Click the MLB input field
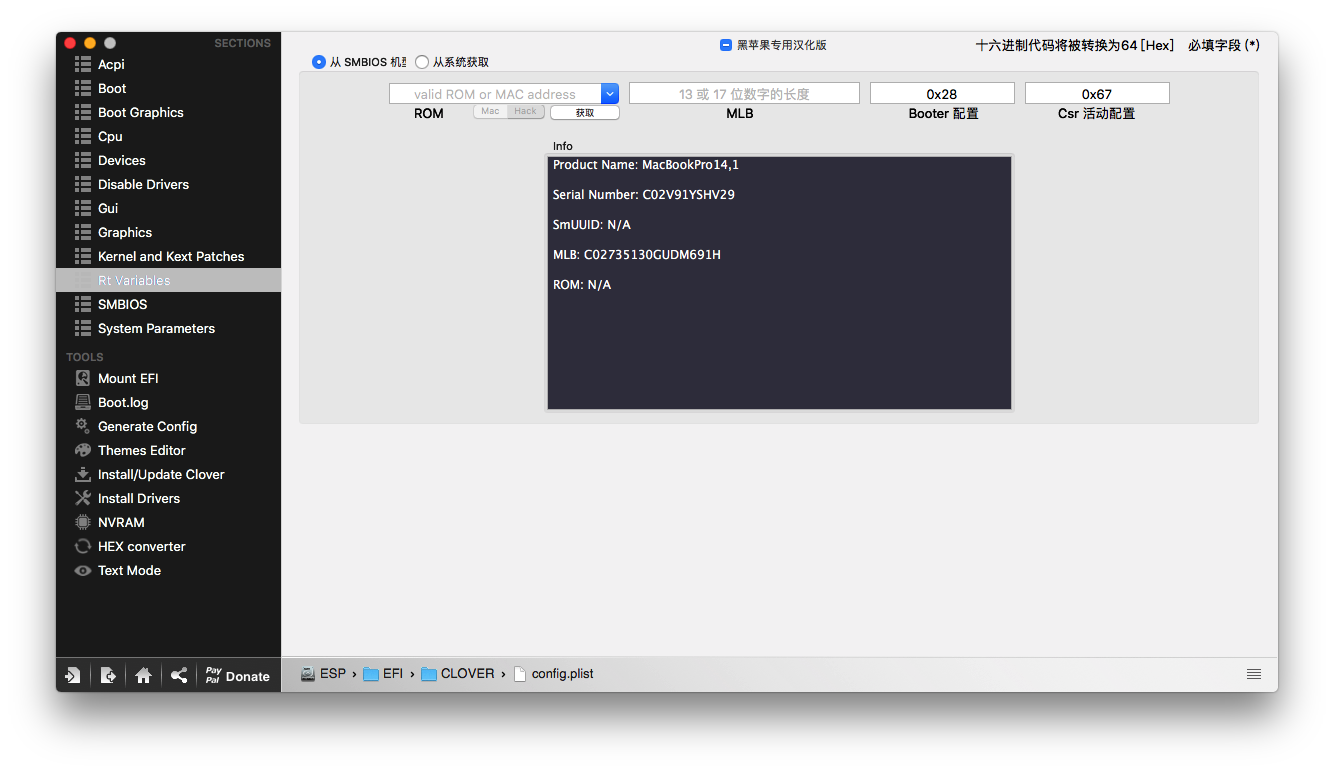 click(x=744, y=94)
